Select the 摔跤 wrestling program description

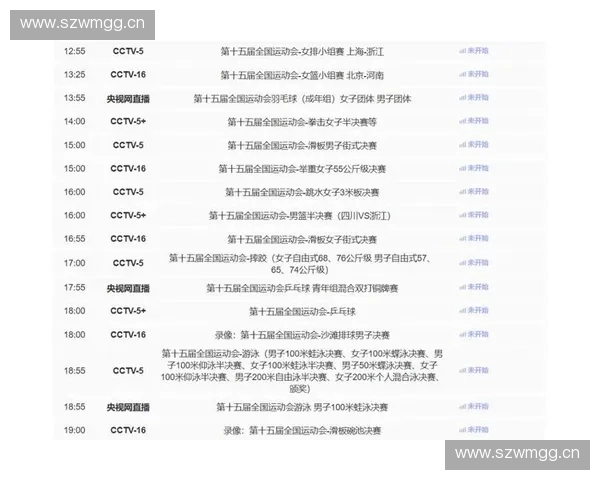pos(300,264)
